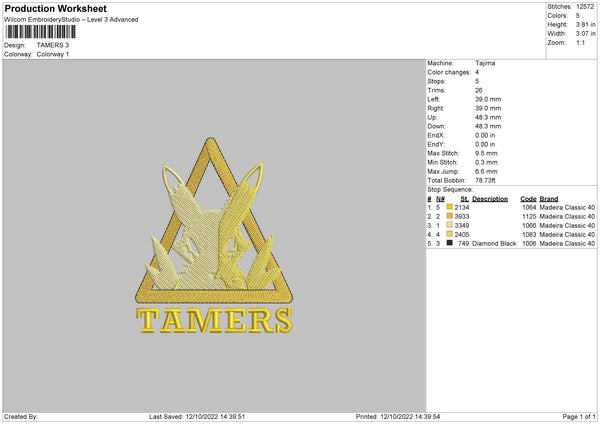Click the 'Last Saved' timestamp in footer
Viewport: 600px width, 424px height.
coord(197,417)
